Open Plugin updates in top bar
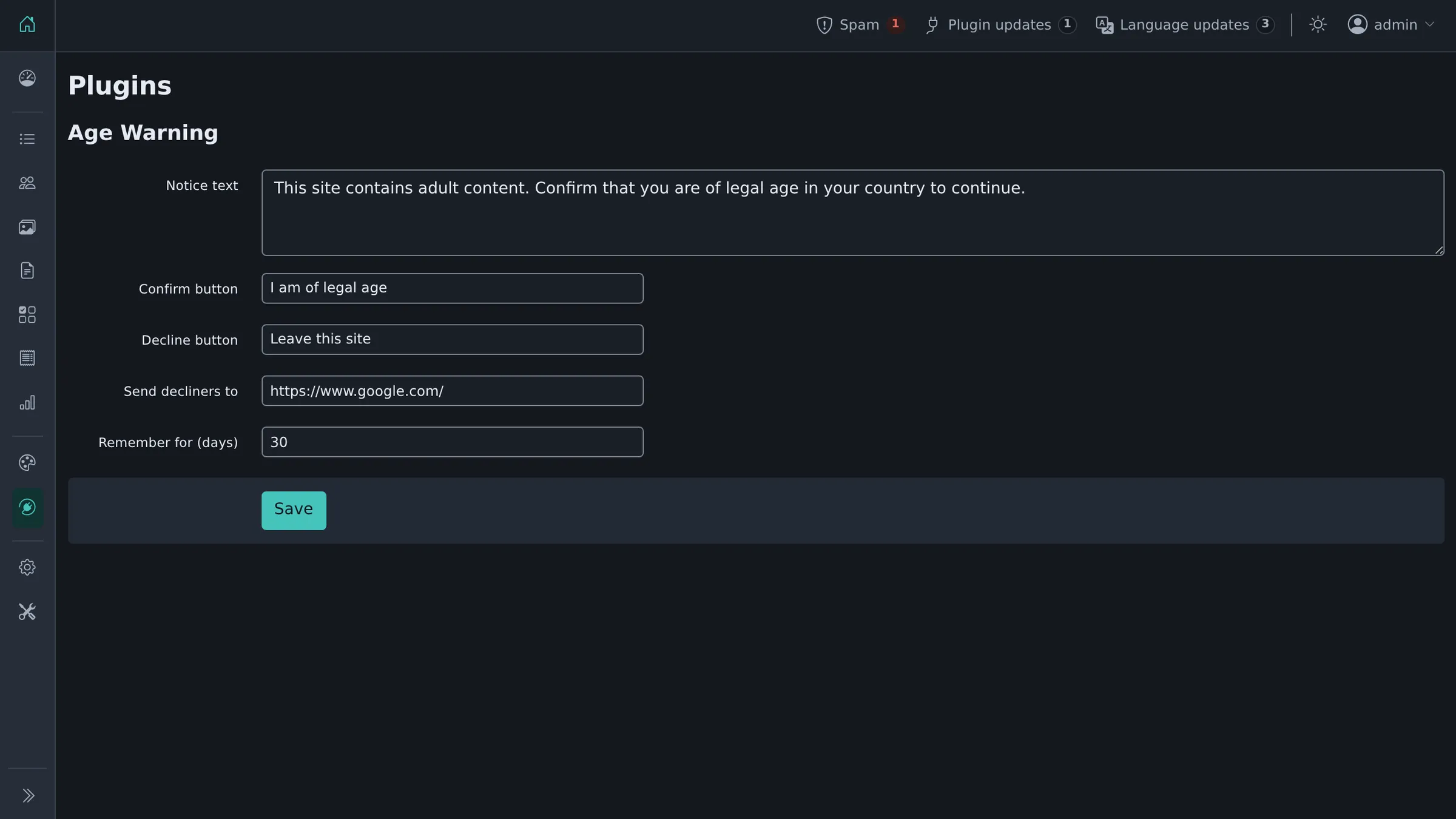The image size is (1456, 819). tap(1001, 25)
